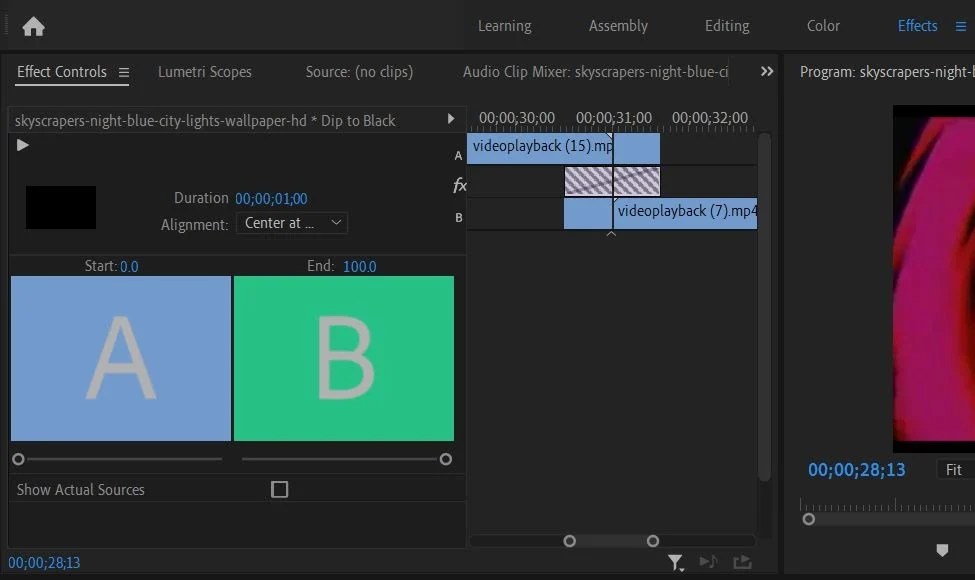Click the filter icon below the timeline
This screenshot has width=975, height=580.
point(675,563)
